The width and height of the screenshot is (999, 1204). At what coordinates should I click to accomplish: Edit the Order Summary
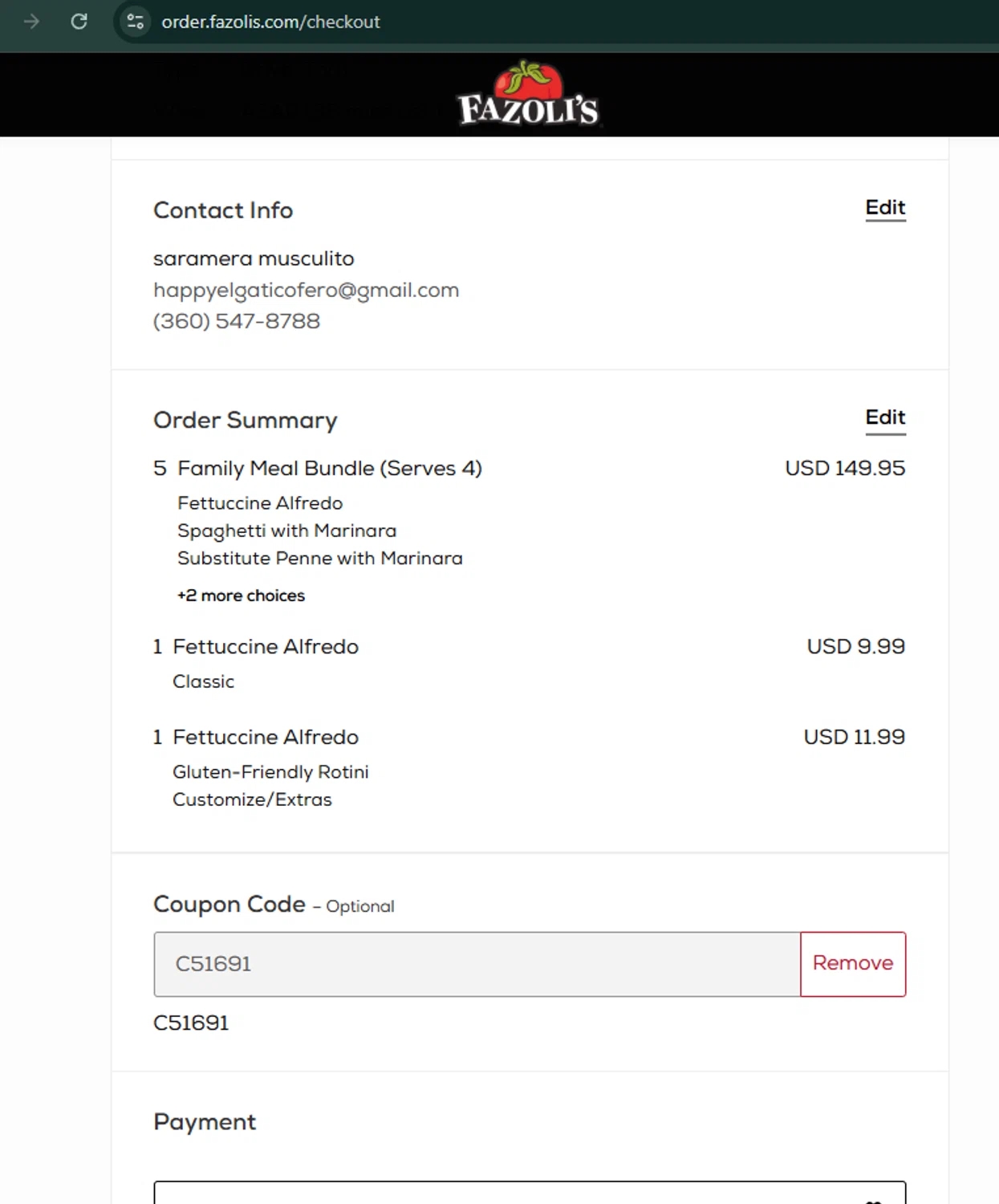pos(885,417)
